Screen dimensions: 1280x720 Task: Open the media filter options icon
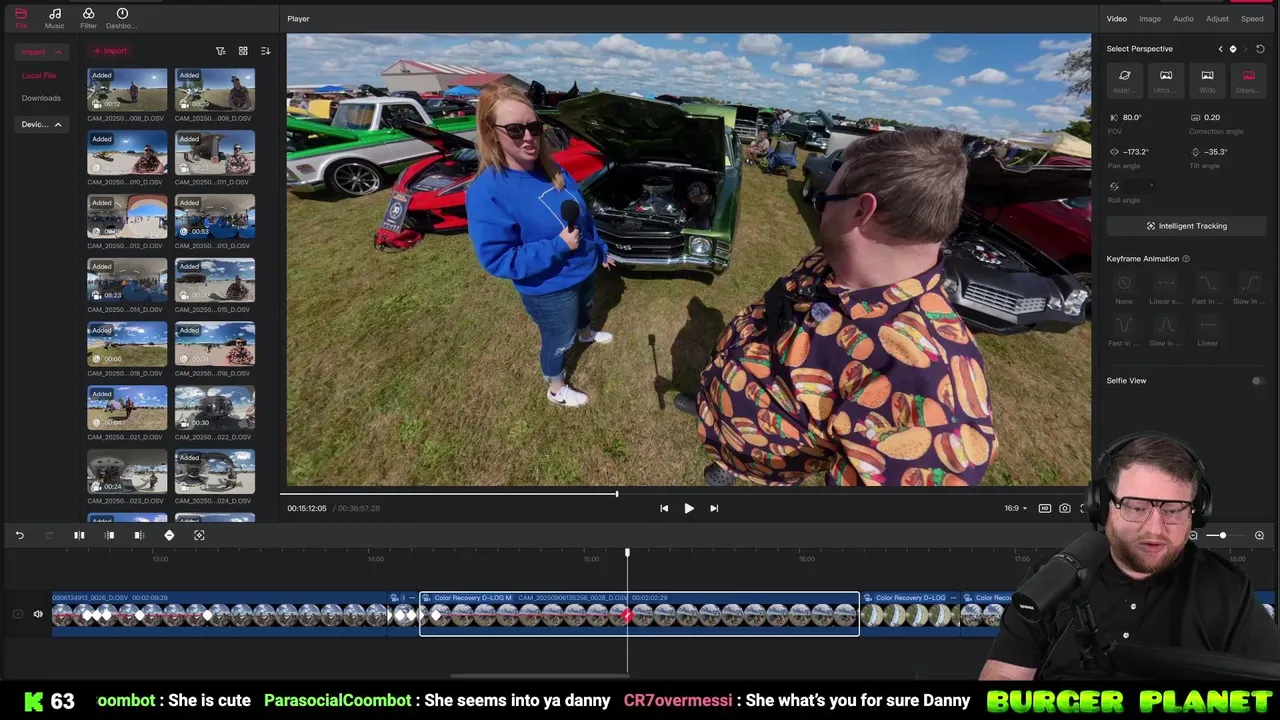click(221, 51)
